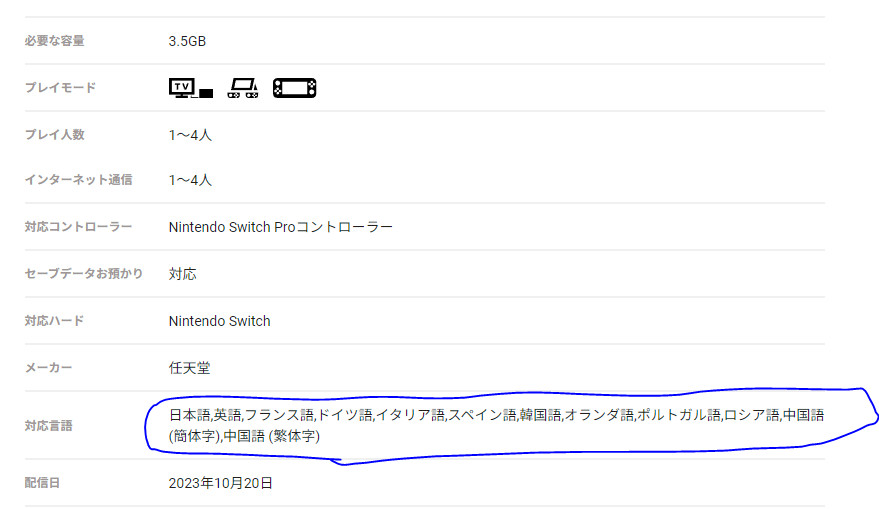Click the 対応言語 label
879x509 pixels.
point(48,425)
